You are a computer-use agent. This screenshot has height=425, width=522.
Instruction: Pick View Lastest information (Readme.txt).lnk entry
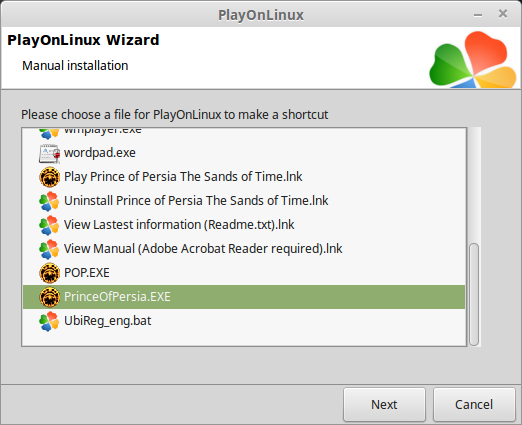click(179, 225)
